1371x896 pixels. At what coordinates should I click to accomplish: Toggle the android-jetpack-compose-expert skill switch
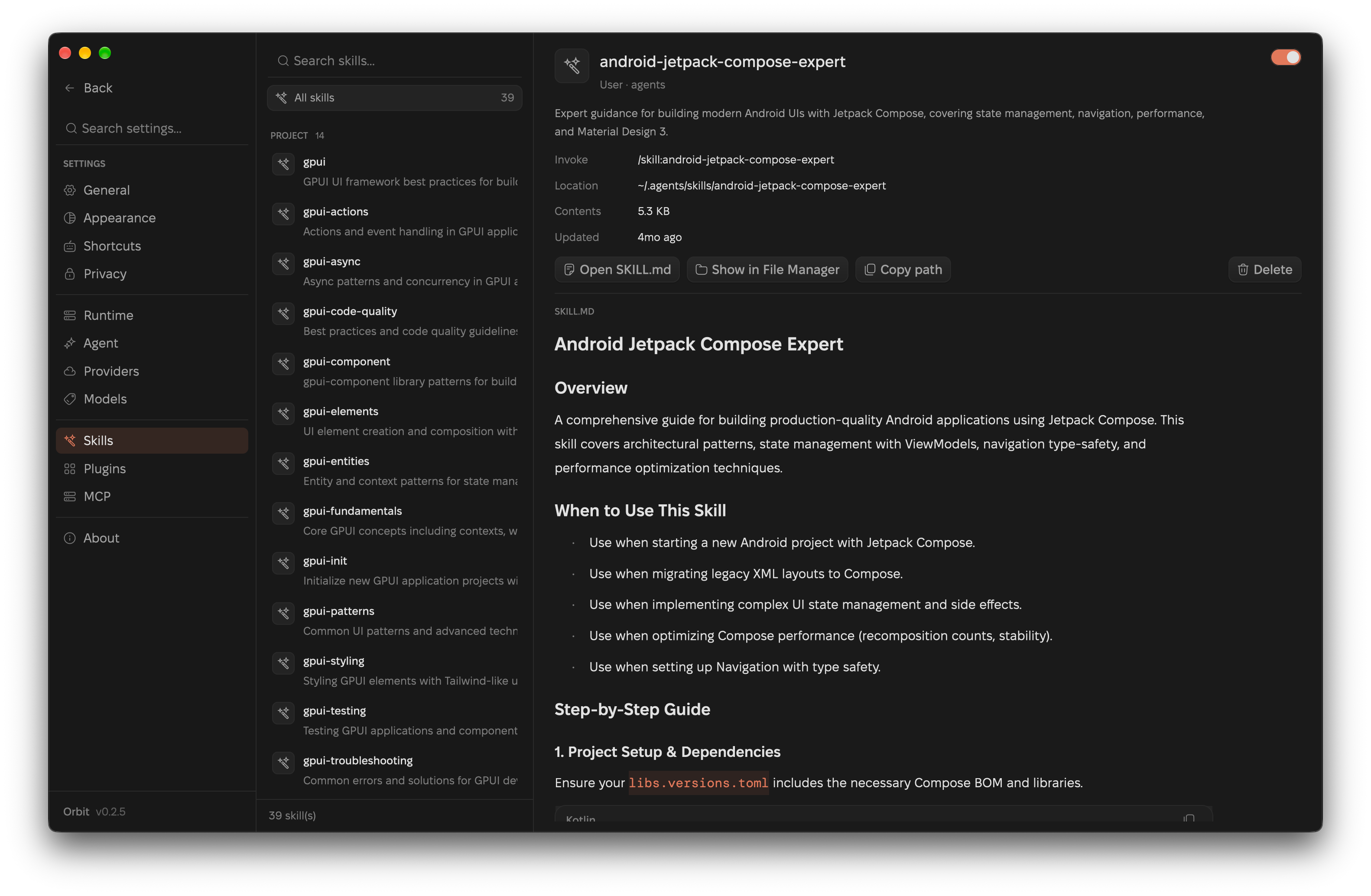(x=1285, y=57)
